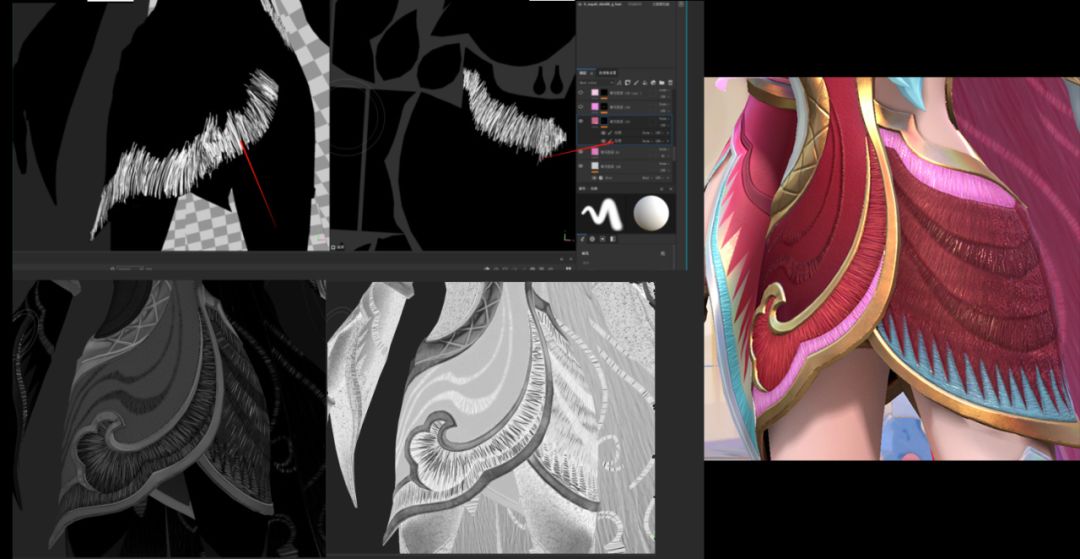Viewport: 1080px width, 559px height.
Task: Toggle visibility of the top light-pink fill layer
Action: 581,92
